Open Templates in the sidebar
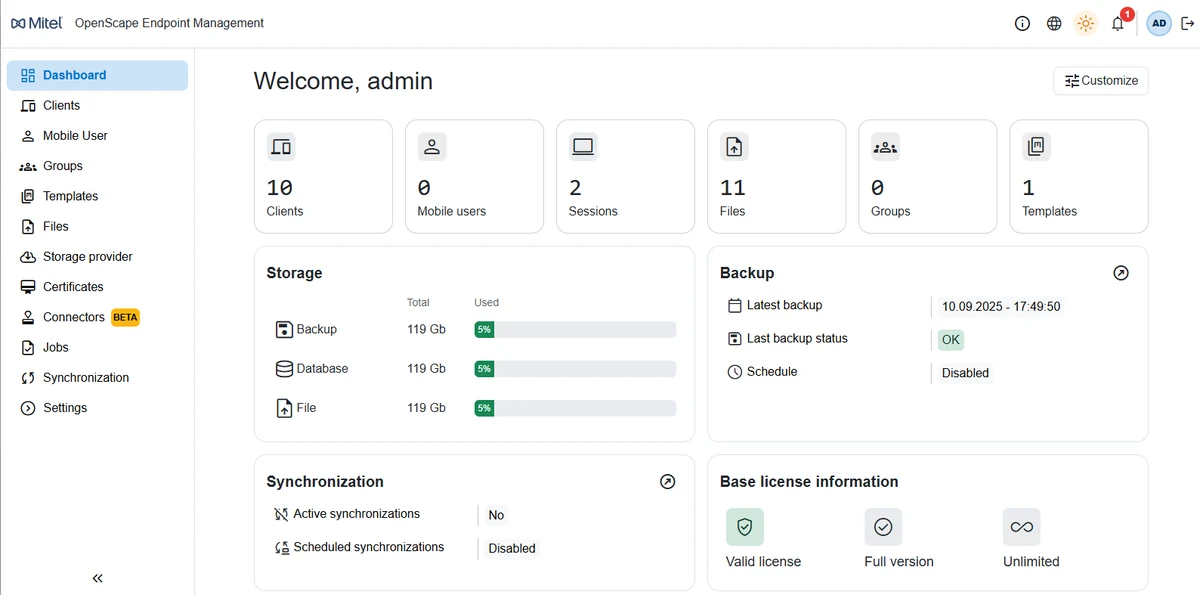This screenshot has height=595, width=1200. (x=97, y=196)
